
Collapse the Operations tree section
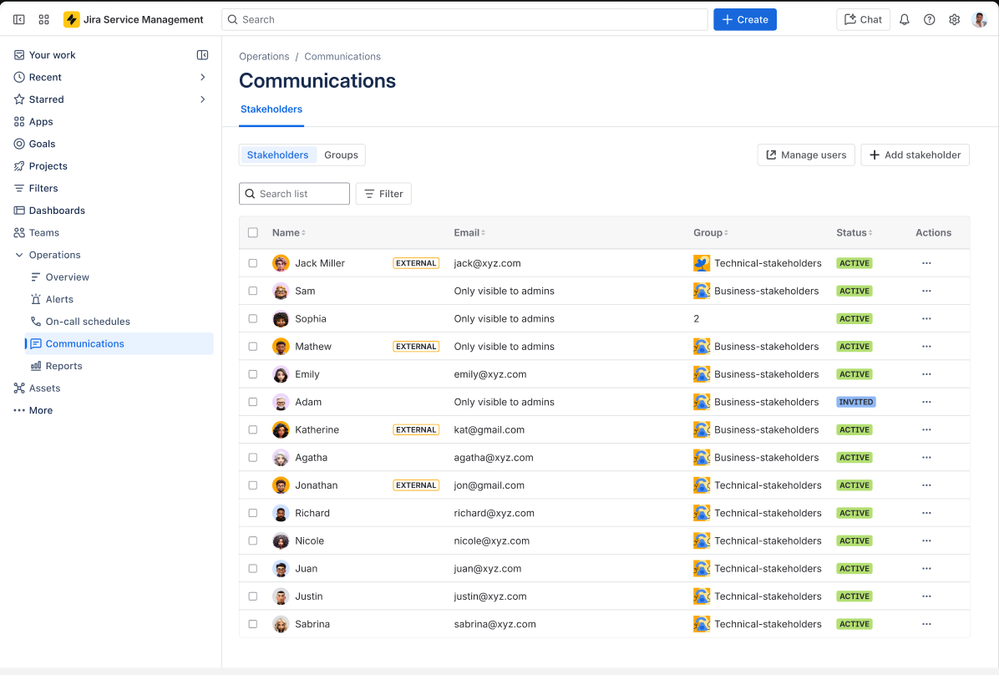tap(19, 255)
